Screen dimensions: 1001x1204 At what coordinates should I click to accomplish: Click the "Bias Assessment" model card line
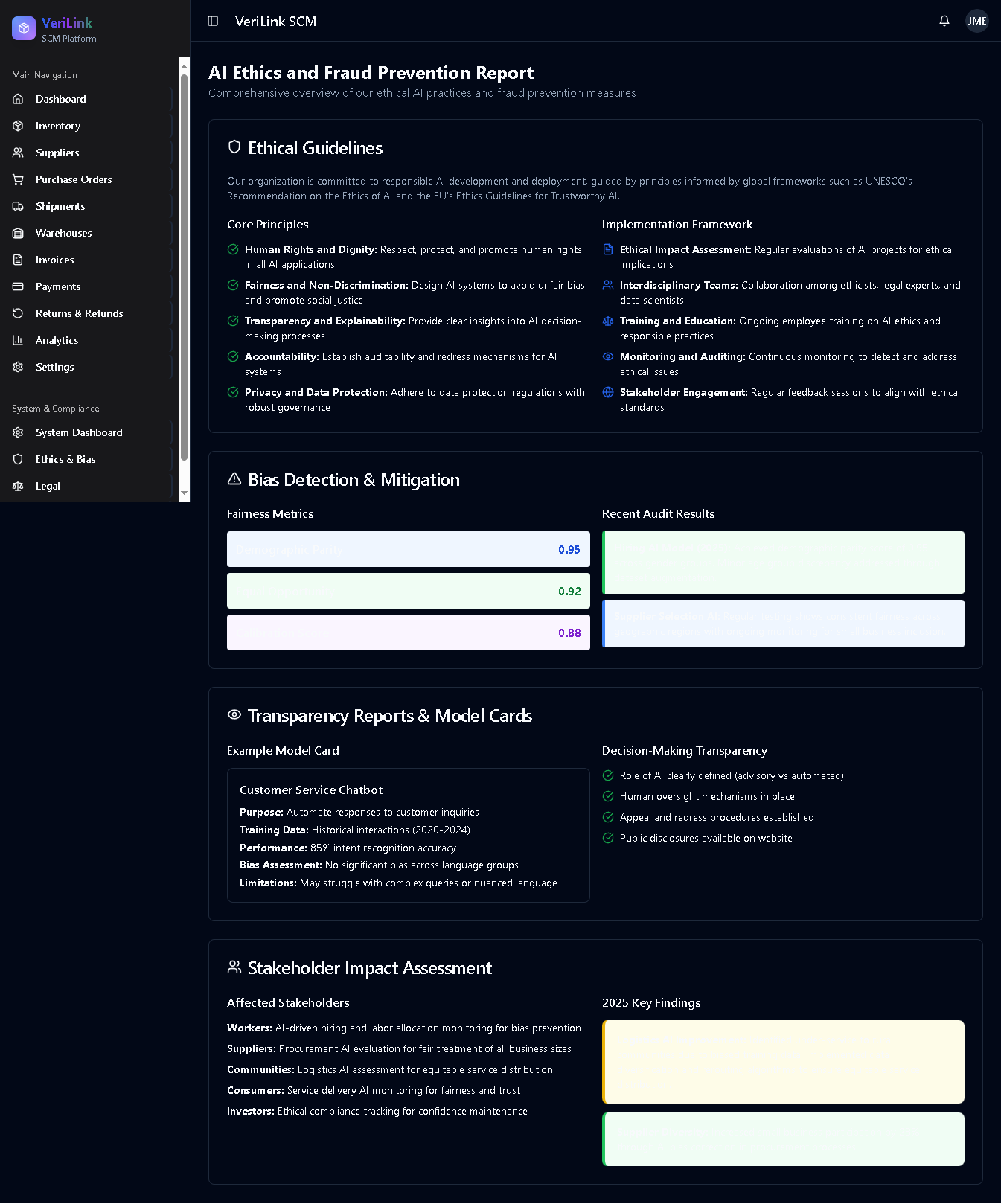point(379,865)
